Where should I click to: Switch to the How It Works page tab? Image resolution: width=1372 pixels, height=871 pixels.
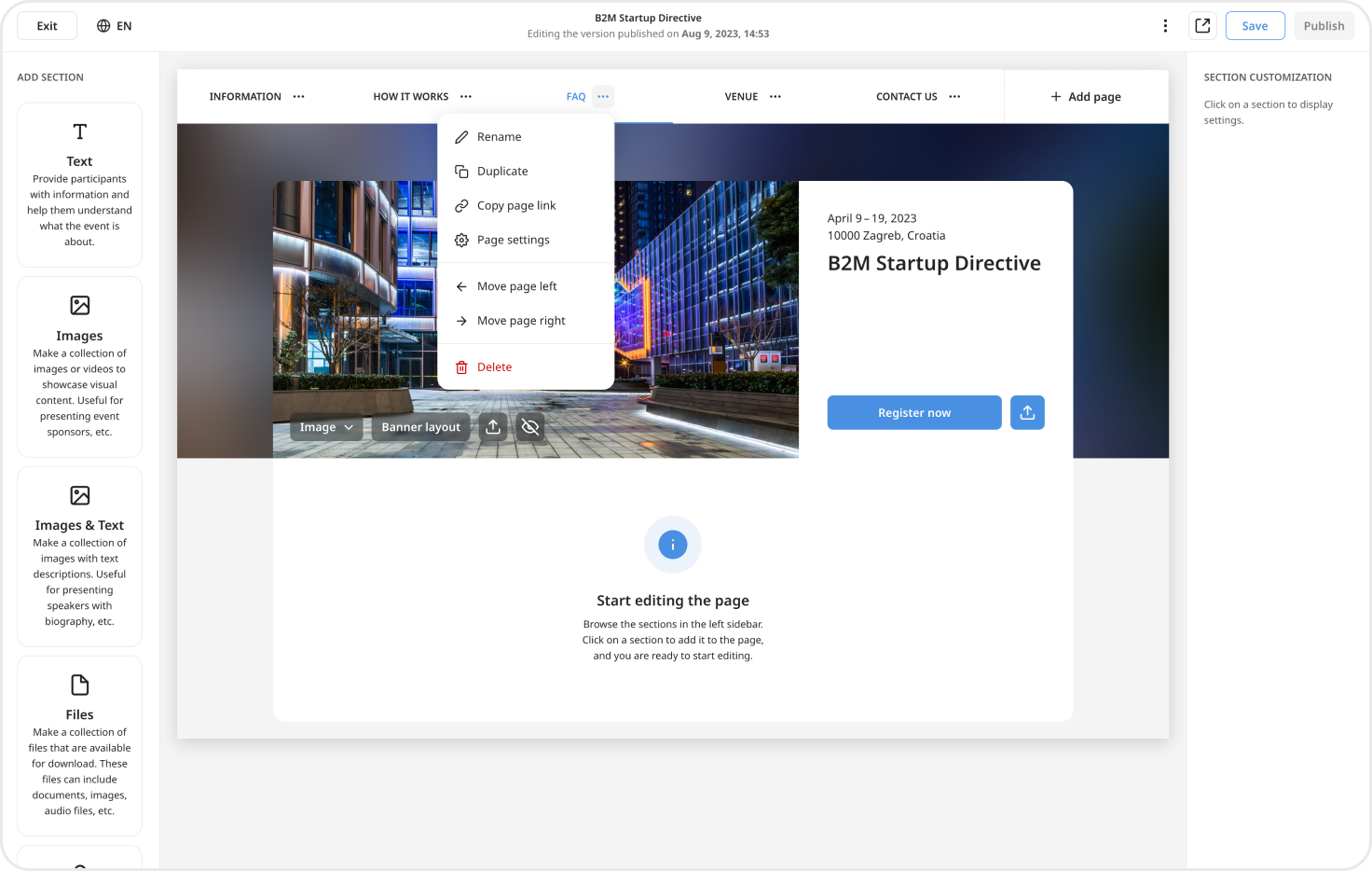[410, 97]
